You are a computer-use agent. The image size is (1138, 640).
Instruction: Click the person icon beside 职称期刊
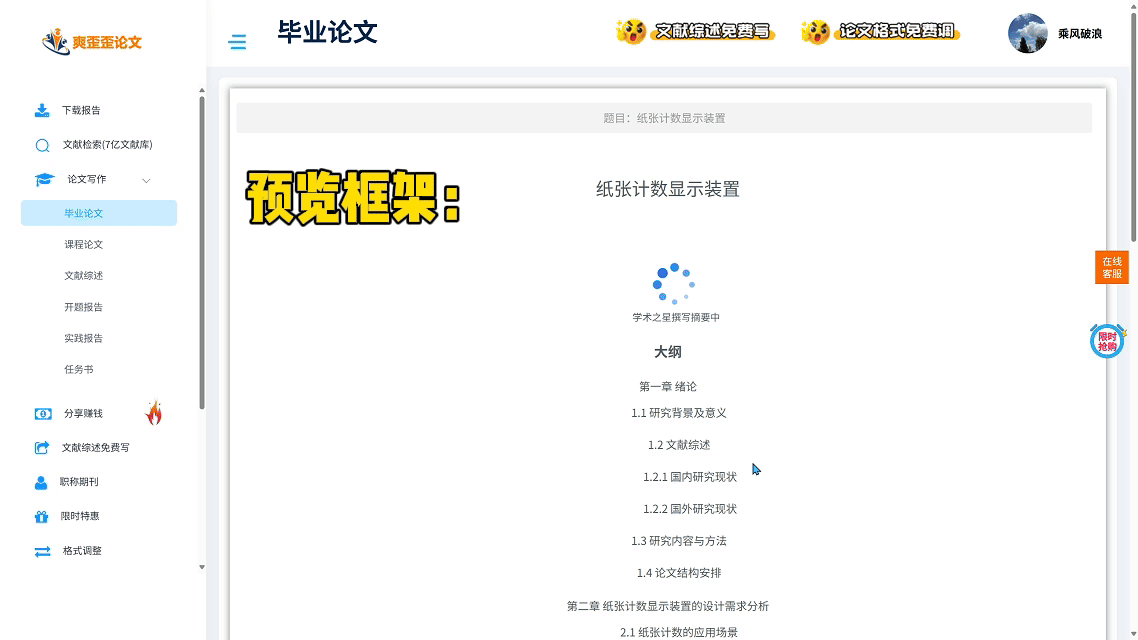pos(41,483)
